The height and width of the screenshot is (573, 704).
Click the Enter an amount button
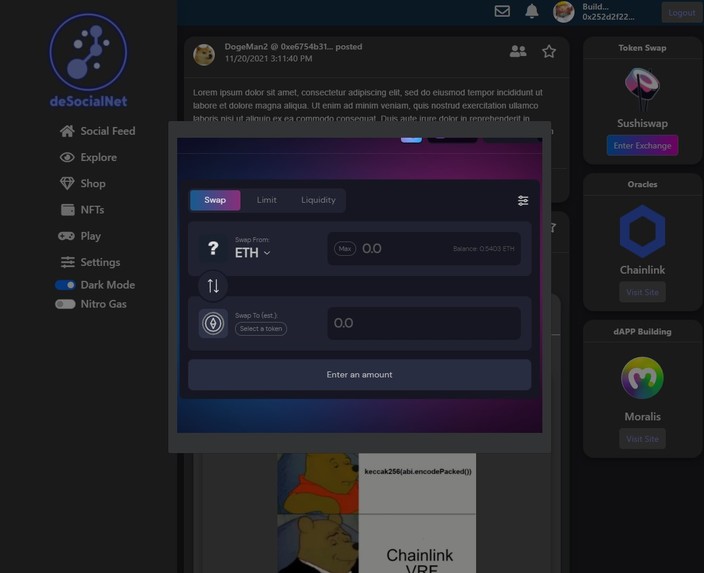click(x=360, y=375)
